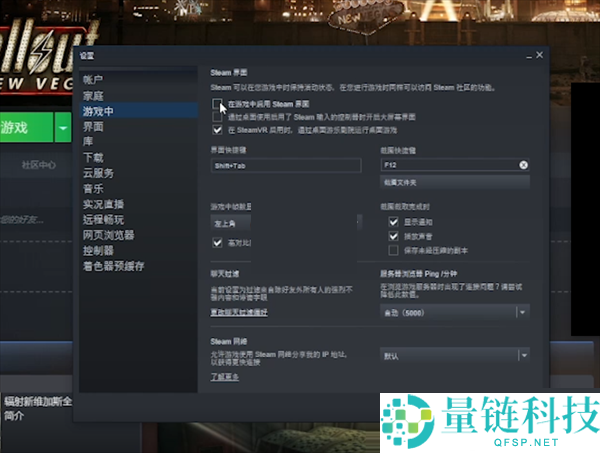Click the 截图文件夹 button
The width and height of the screenshot is (600, 453).
454,182
